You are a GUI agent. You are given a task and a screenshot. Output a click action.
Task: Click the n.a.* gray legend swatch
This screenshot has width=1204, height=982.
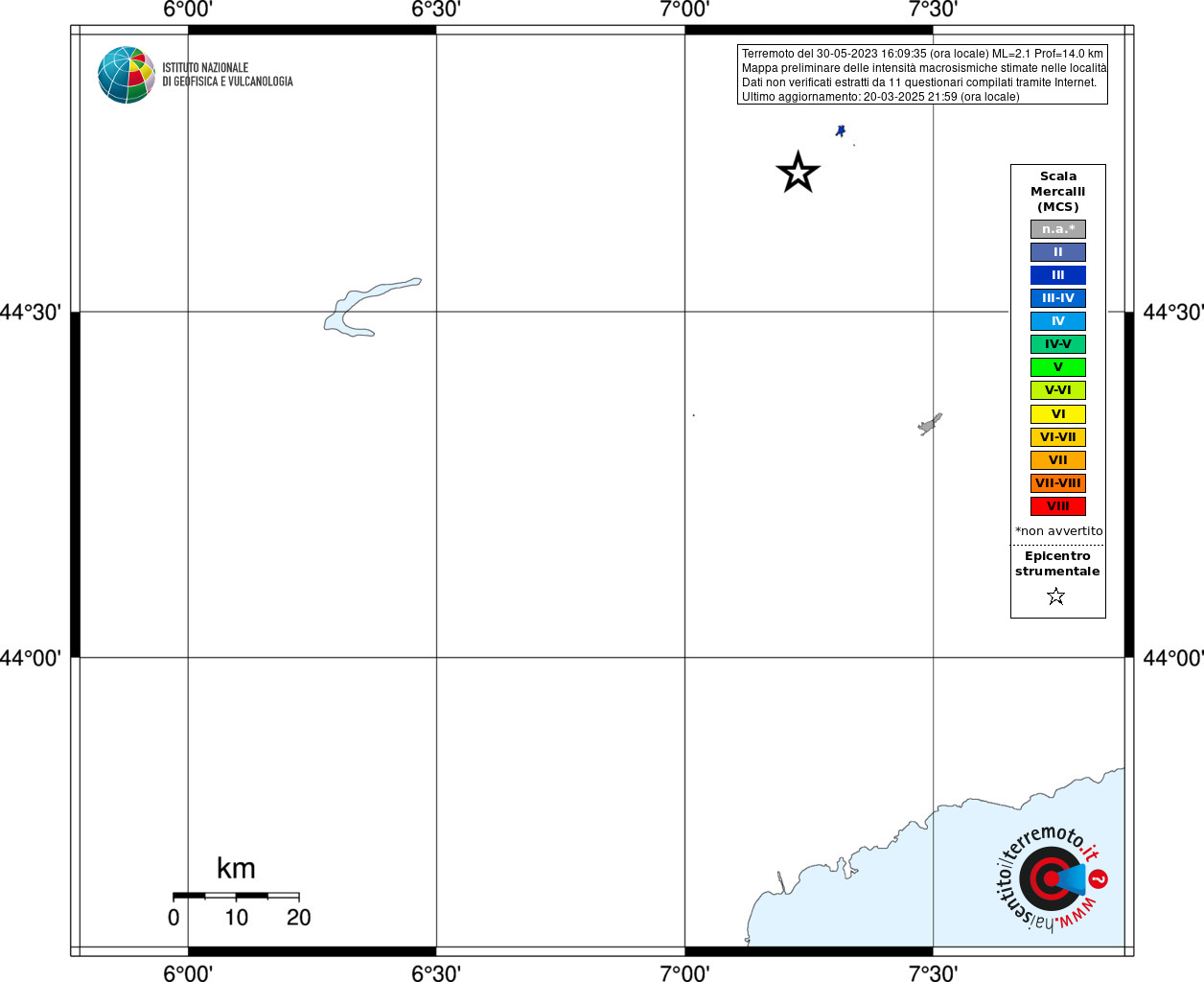(1058, 229)
